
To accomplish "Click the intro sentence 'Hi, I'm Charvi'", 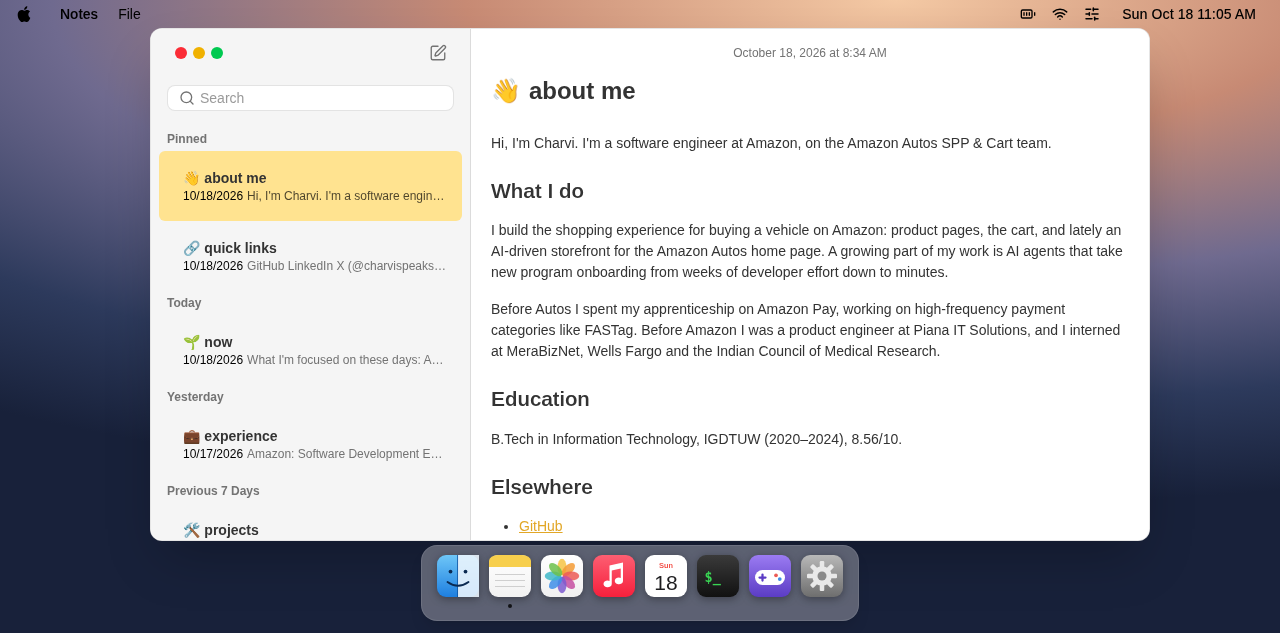I will coord(771,143).
